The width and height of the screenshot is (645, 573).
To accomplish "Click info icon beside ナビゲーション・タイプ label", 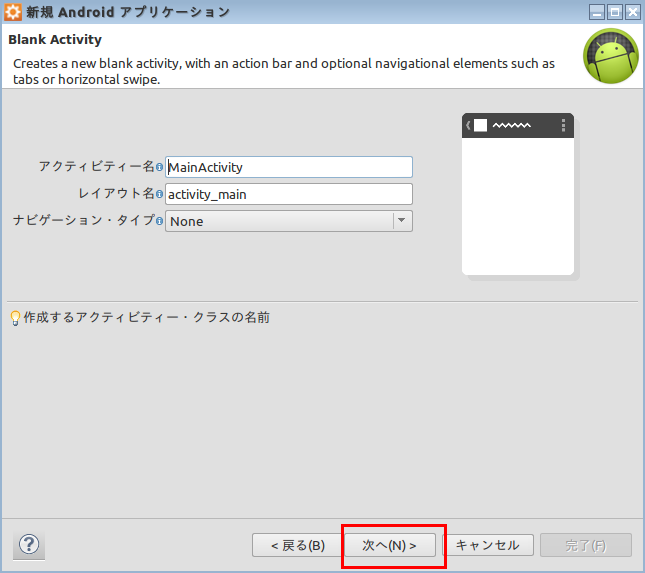I will [x=159, y=221].
